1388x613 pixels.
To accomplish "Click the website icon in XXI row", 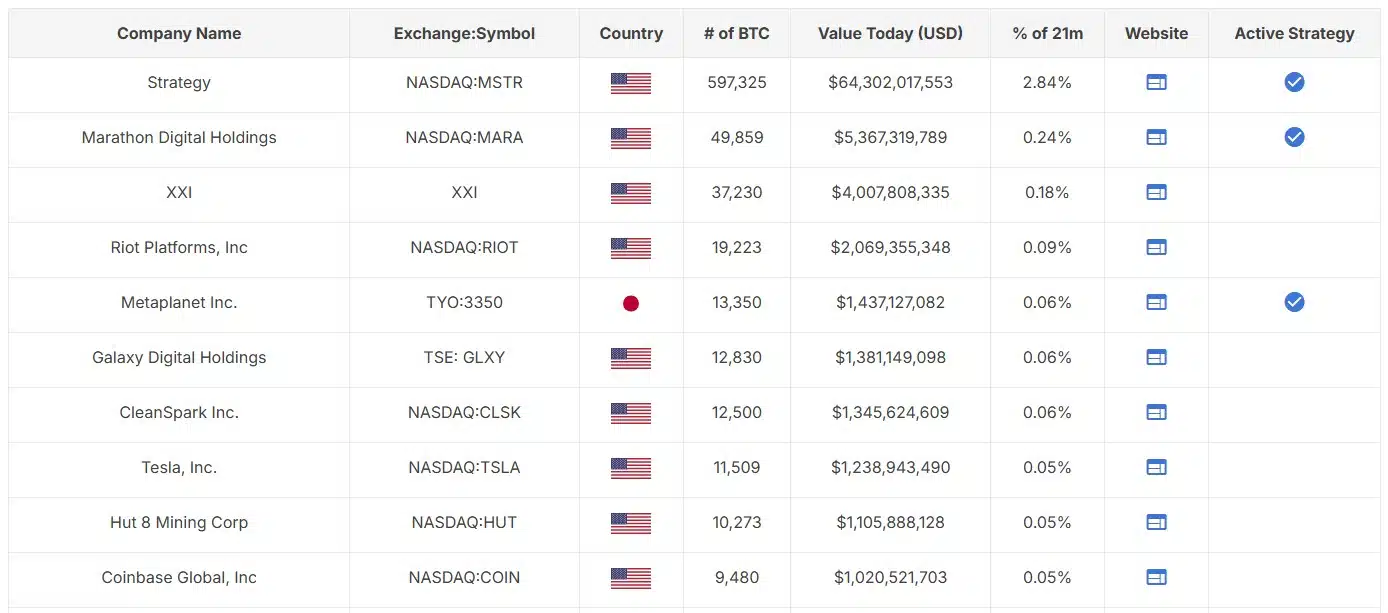I will 1156,192.
